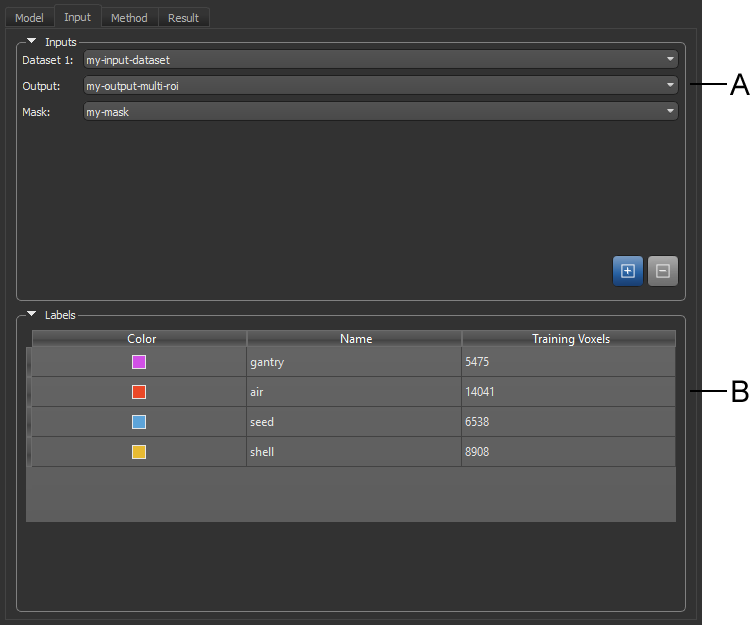Click the magenta gantry color swatch
Screen dimensions: 750x625
coord(139,362)
